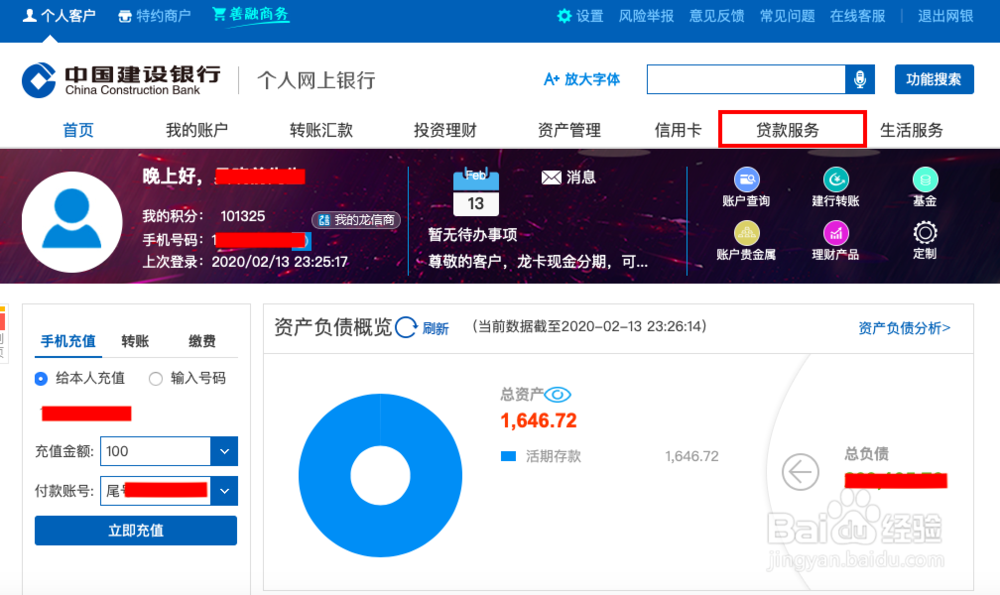The image size is (1000, 595).
Task: Click 退出网银 logout link
Action: click(x=946, y=16)
